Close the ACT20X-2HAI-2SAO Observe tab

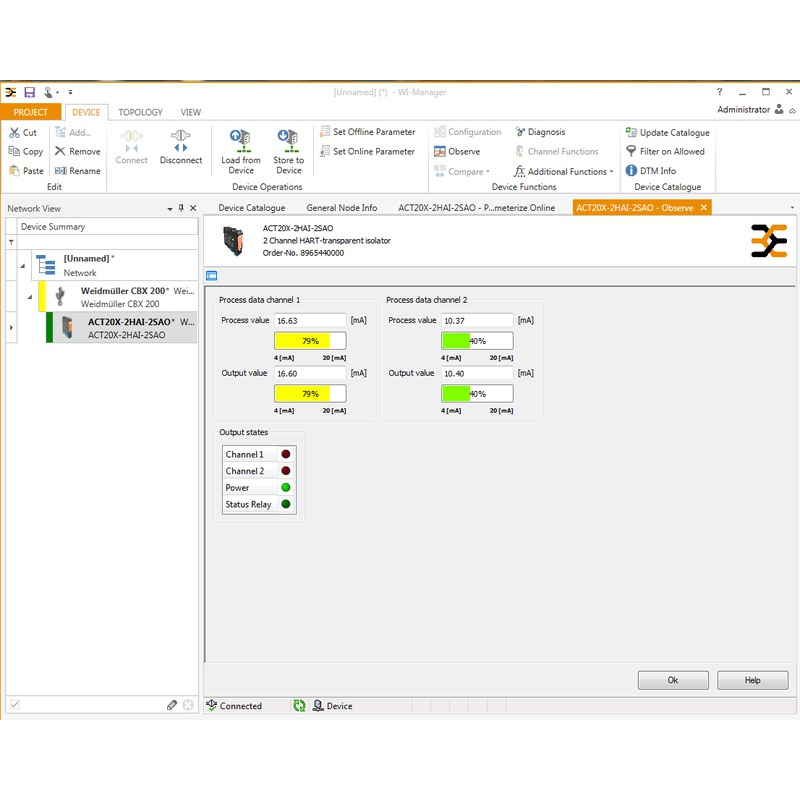(704, 207)
